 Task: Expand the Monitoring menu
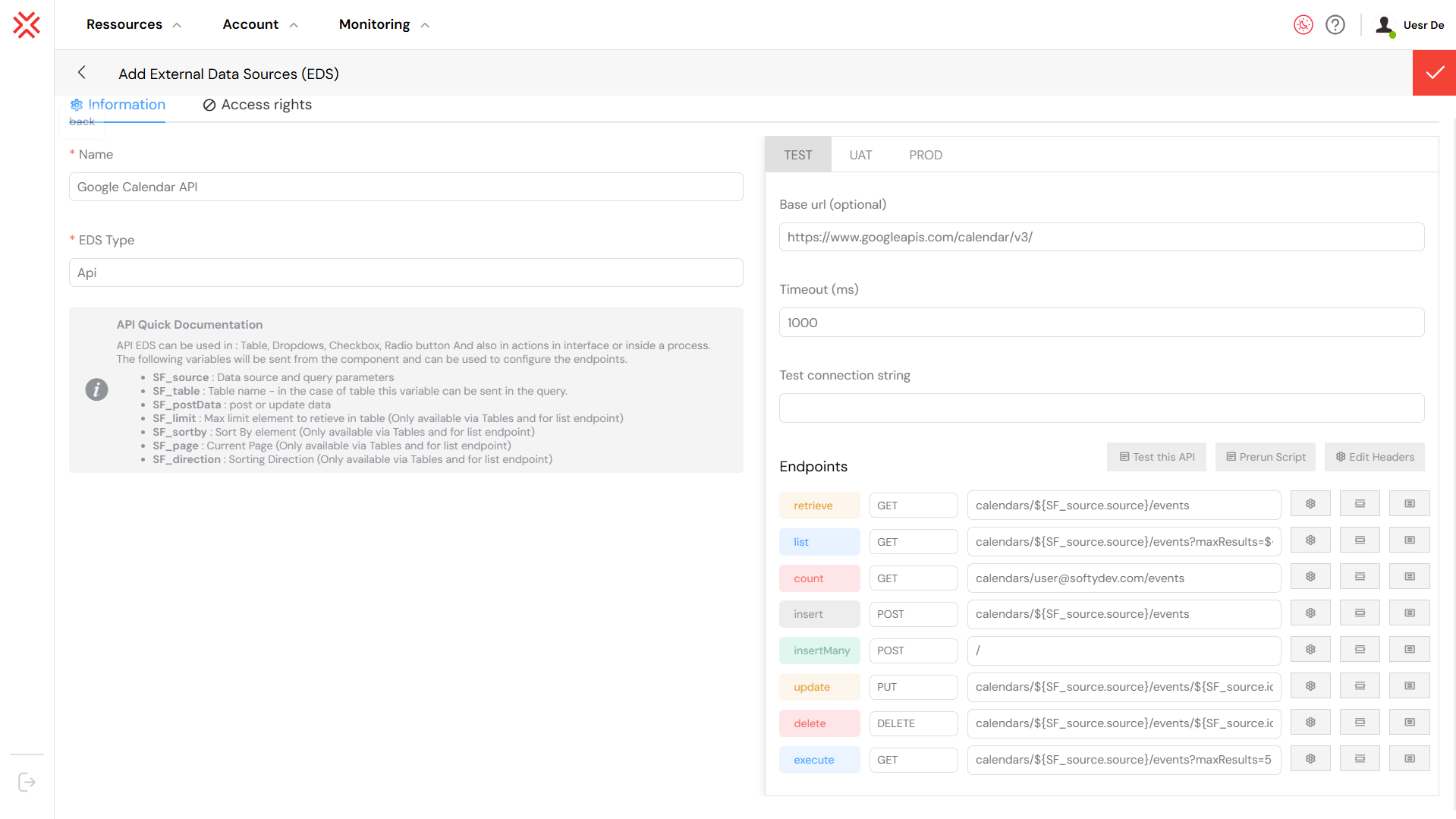coord(384,24)
